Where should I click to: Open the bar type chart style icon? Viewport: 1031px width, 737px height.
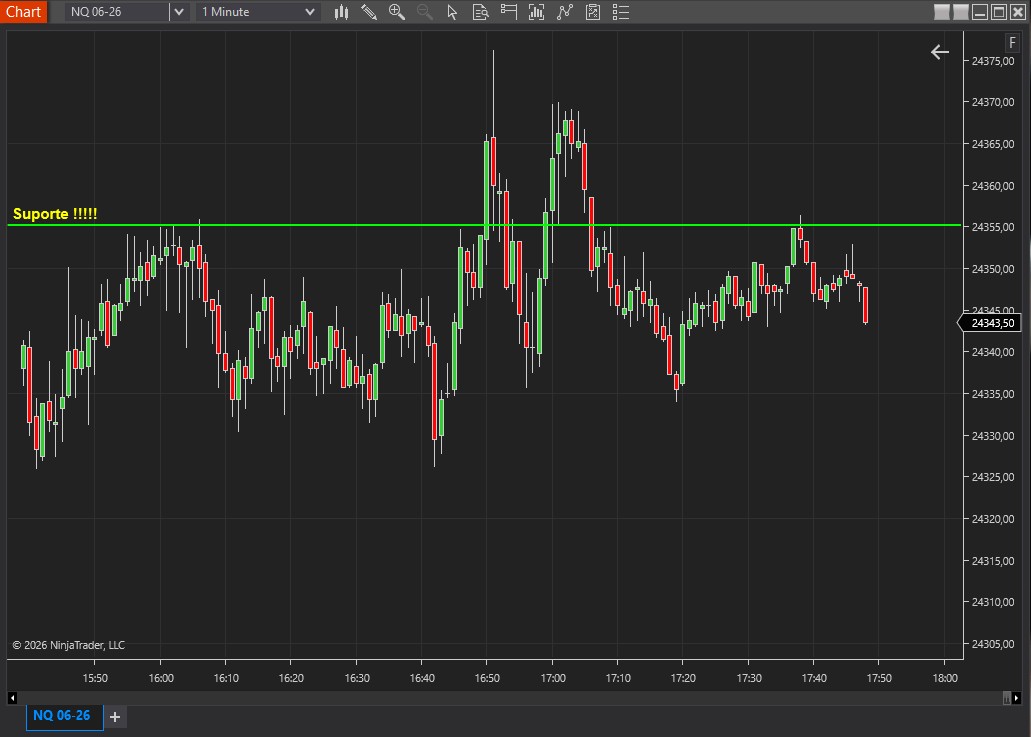[x=341, y=12]
